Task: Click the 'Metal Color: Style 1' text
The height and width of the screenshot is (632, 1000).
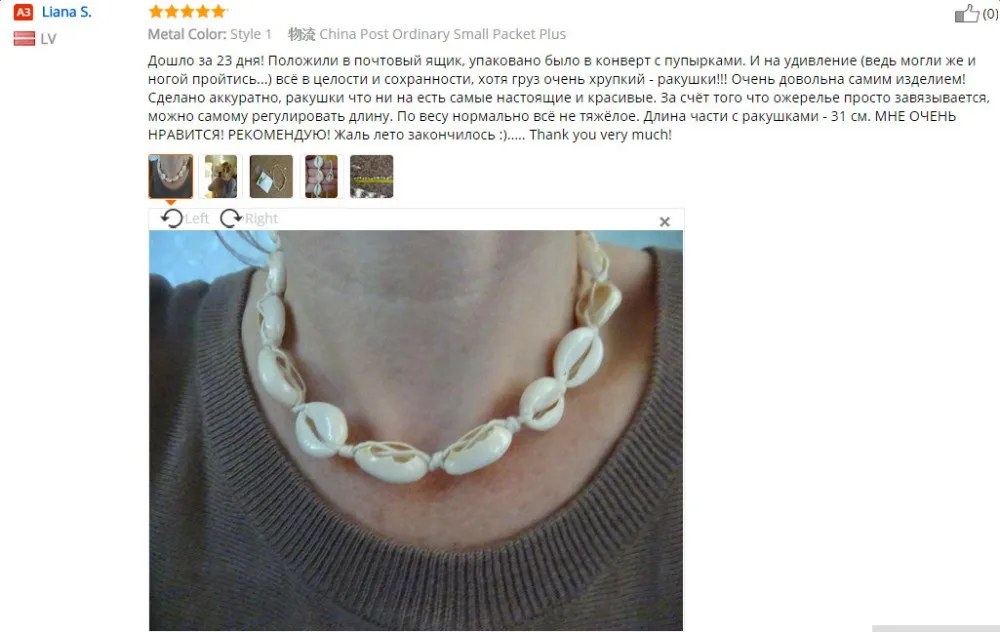Action: (x=210, y=34)
